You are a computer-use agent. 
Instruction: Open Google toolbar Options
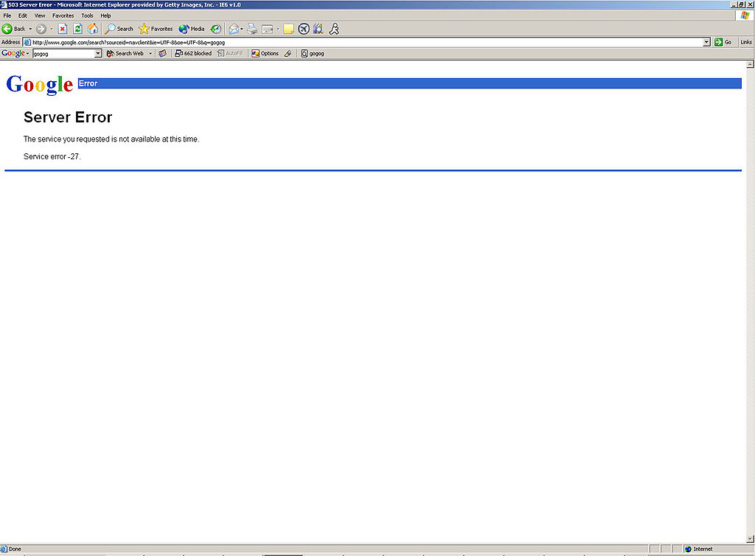tap(265, 53)
